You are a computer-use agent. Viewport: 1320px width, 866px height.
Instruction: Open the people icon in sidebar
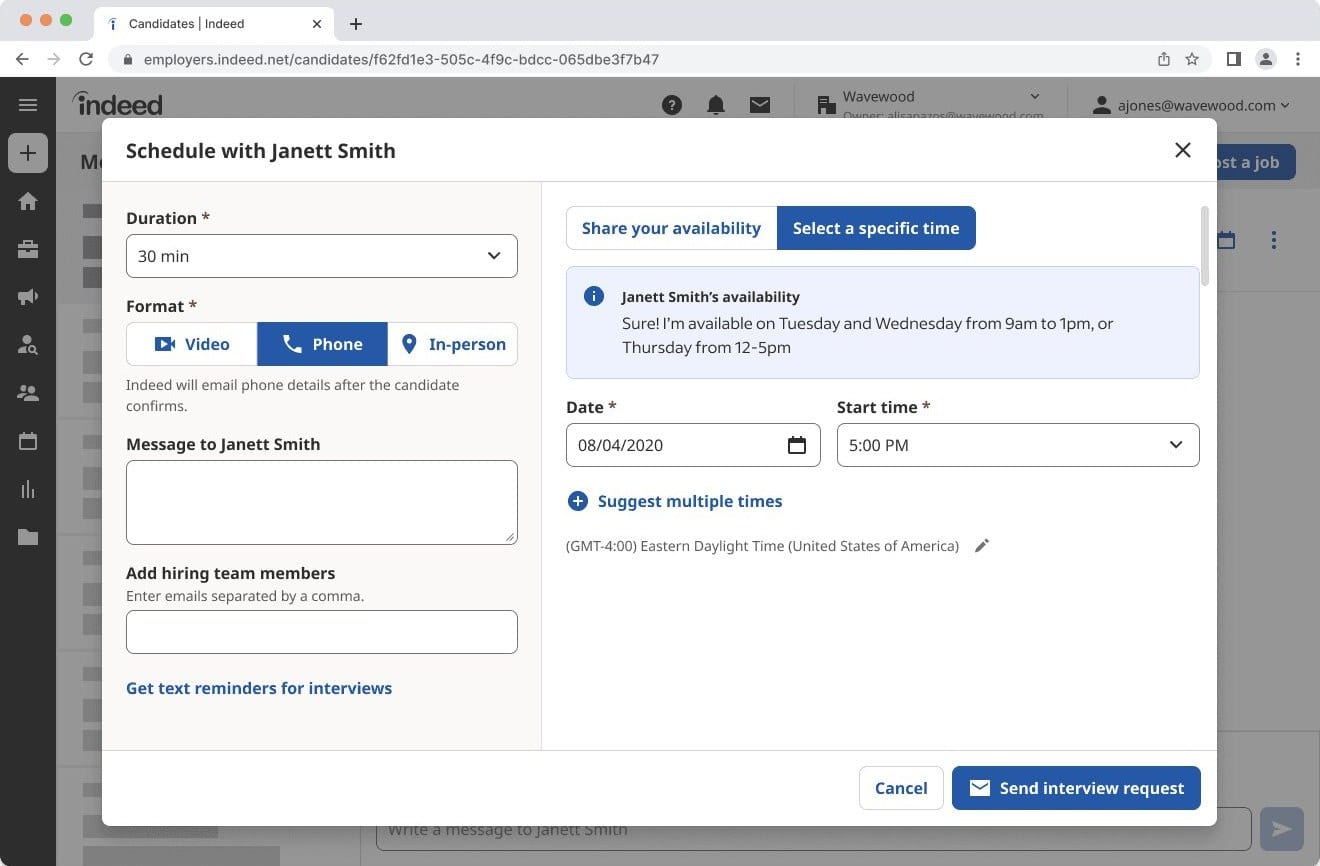coord(28,393)
